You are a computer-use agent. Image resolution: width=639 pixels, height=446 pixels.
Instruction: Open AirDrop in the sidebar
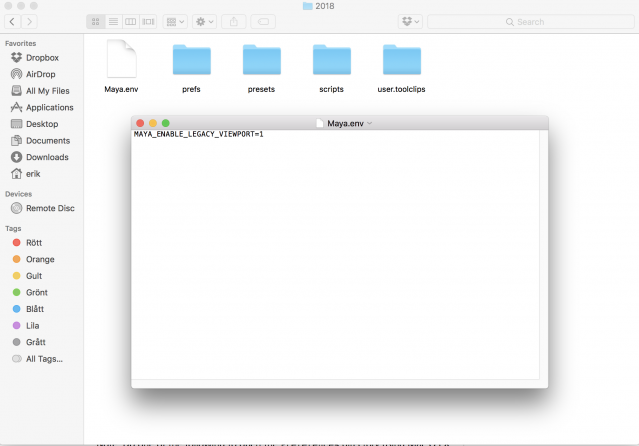pyautogui.click(x=42, y=74)
